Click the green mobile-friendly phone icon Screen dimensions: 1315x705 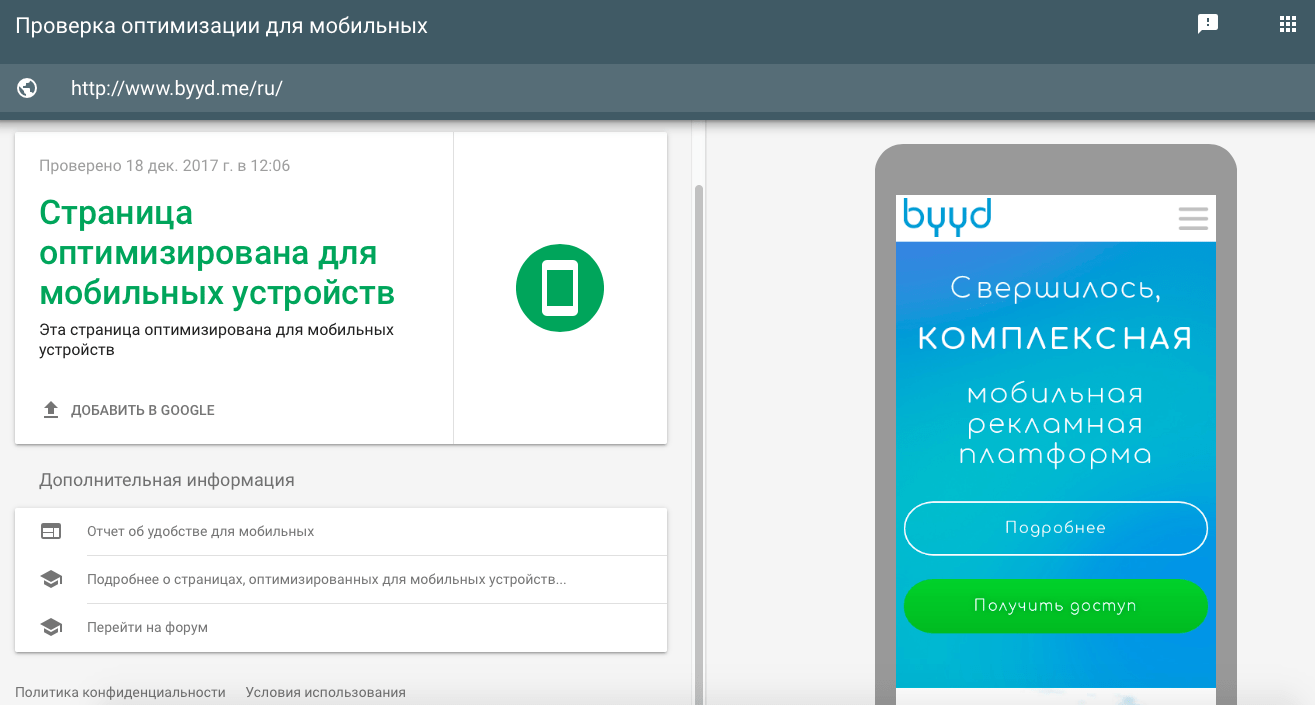coord(560,287)
